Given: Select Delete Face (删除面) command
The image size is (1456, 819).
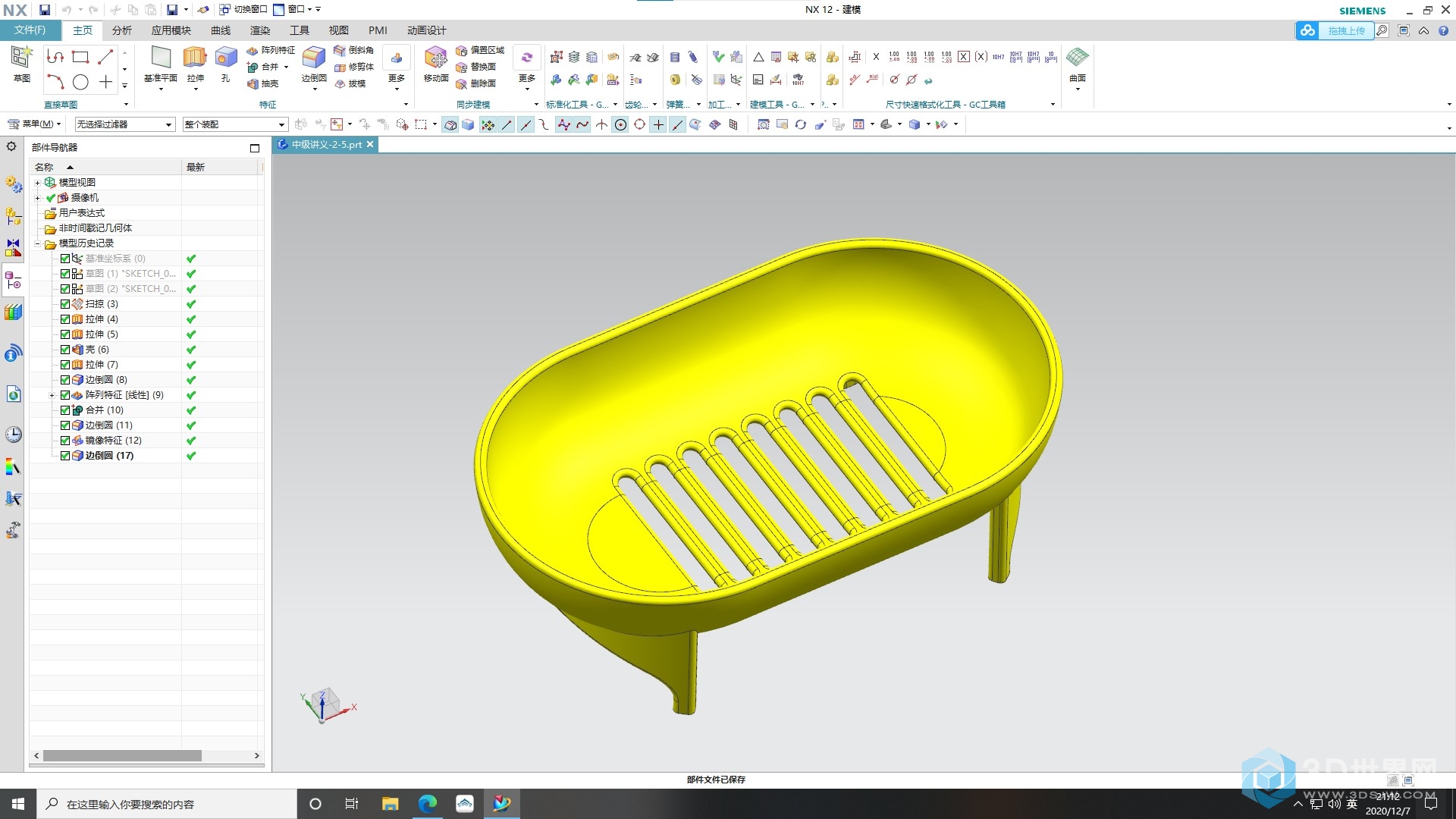Looking at the screenshot, I should tap(476, 83).
